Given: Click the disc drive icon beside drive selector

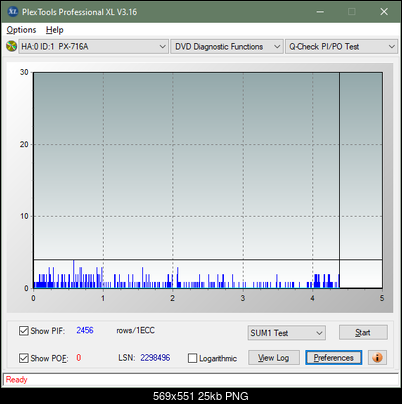Looking at the screenshot, I should pos(11,46).
